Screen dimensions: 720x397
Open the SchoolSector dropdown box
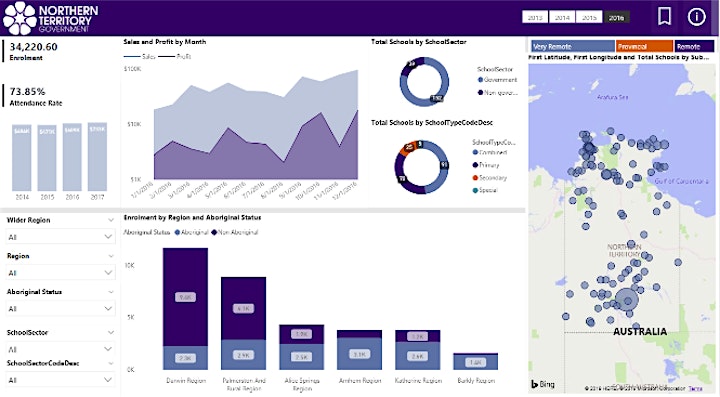tap(60, 349)
